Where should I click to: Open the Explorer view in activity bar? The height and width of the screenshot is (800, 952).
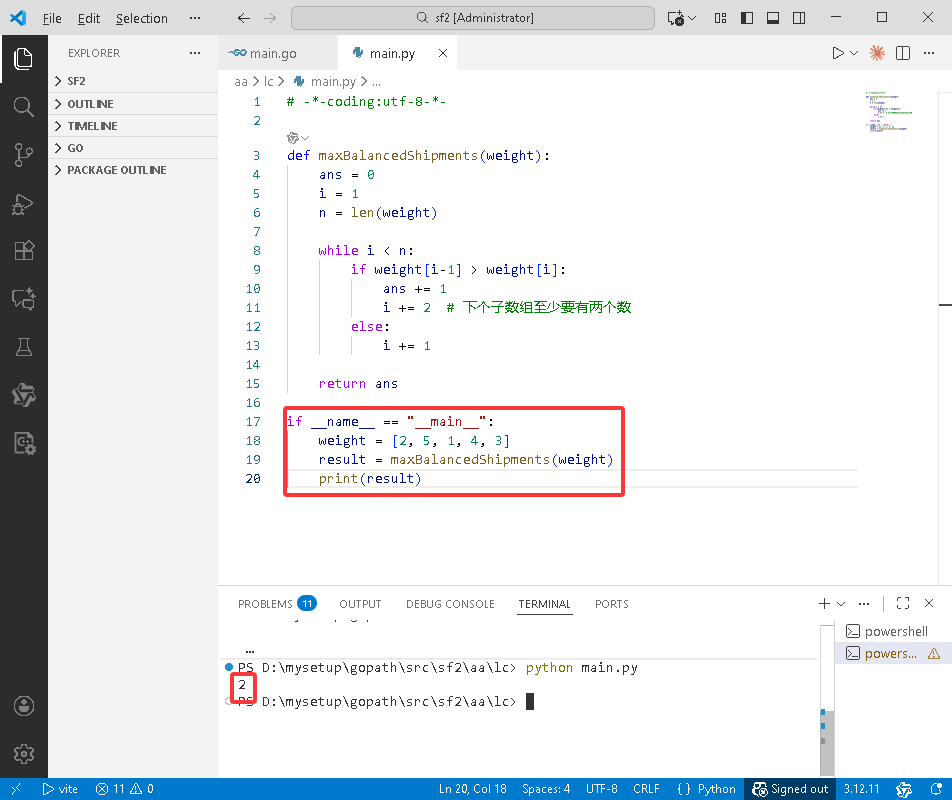23,59
